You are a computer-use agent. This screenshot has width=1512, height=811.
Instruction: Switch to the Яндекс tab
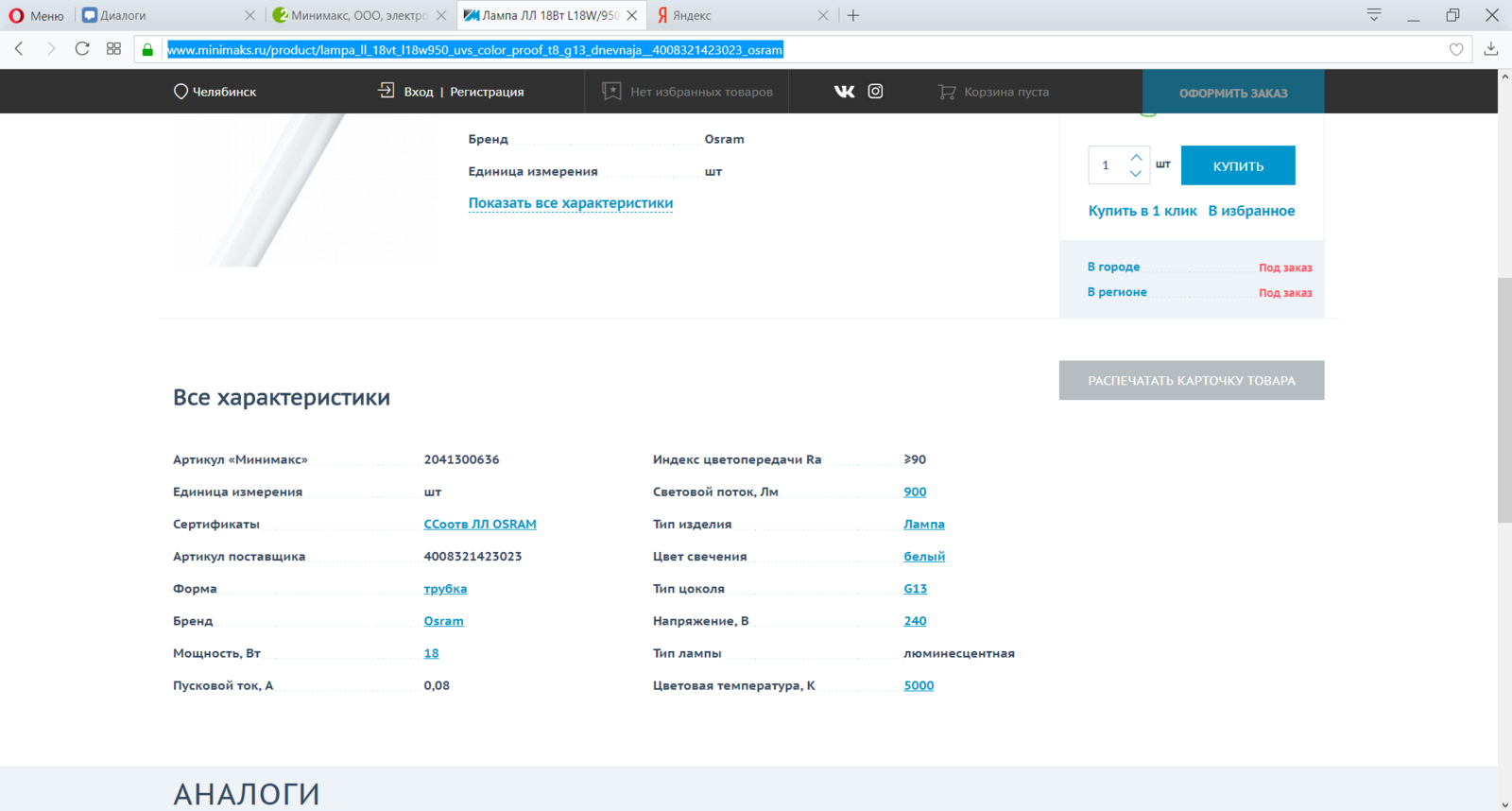point(737,15)
